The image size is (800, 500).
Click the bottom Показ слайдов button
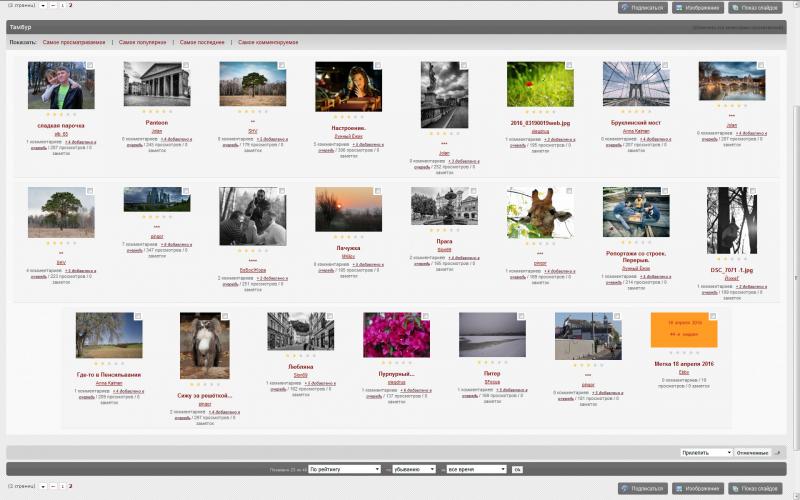point(755,488)
